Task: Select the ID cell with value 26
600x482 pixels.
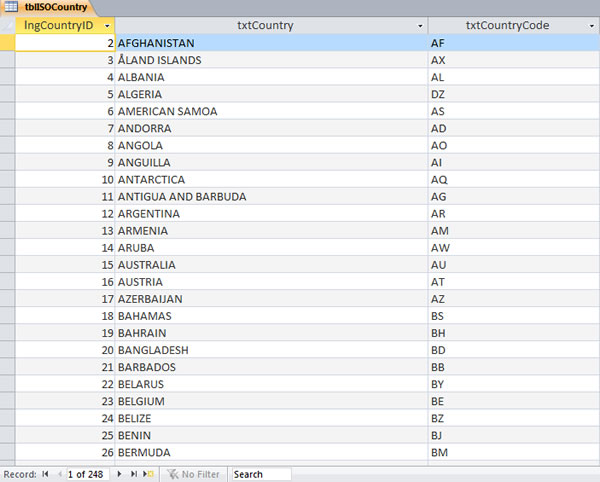Action: 65,452
